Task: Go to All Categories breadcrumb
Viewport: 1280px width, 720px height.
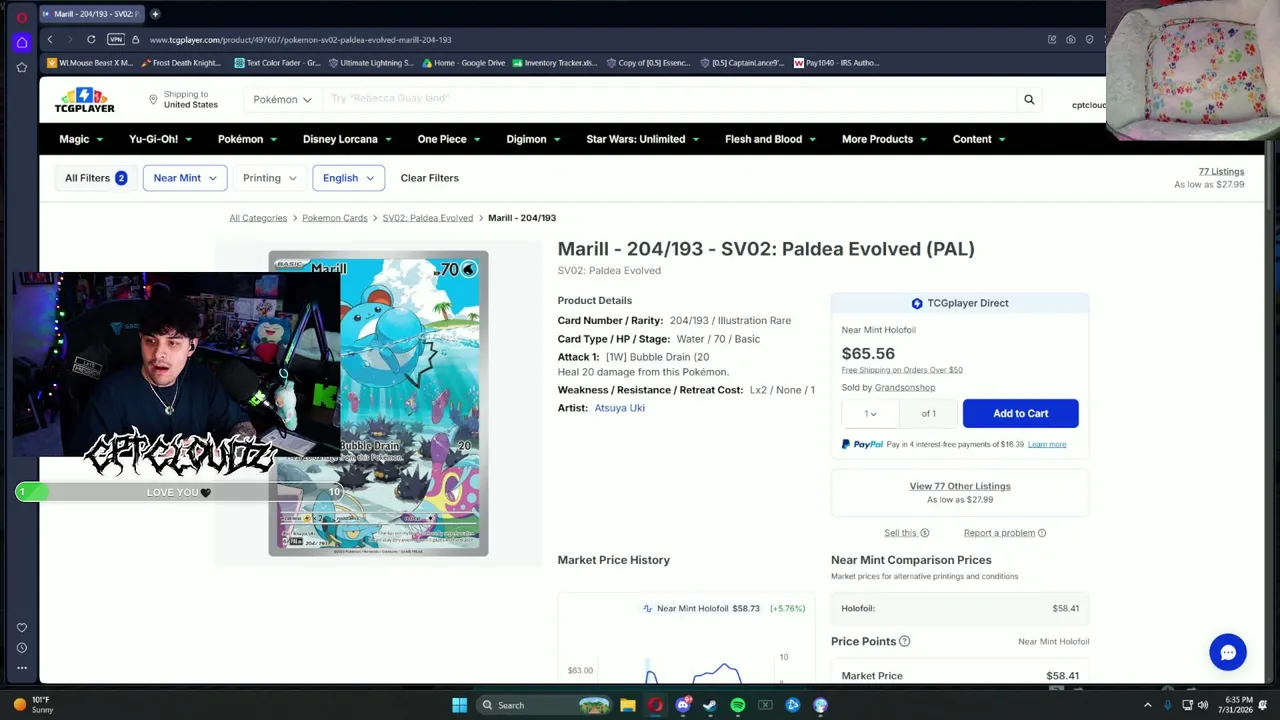Action: point(258,218)
